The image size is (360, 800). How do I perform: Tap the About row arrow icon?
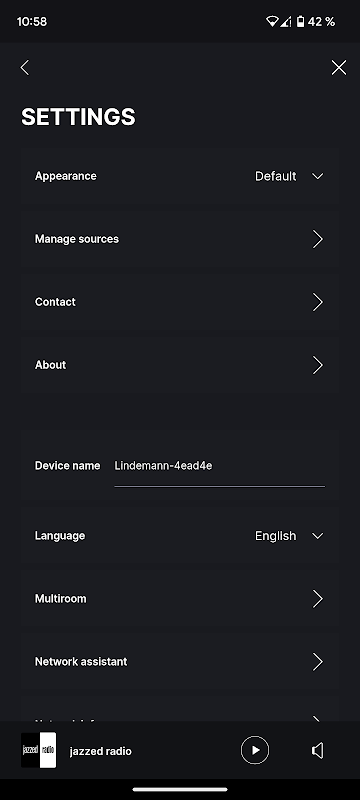tap(318, 365)
